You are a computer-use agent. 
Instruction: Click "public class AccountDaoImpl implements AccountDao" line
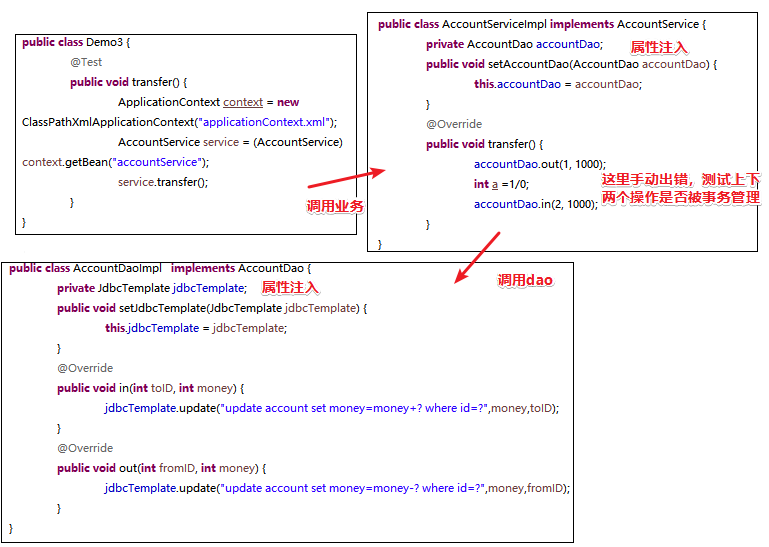pos(160,268)
